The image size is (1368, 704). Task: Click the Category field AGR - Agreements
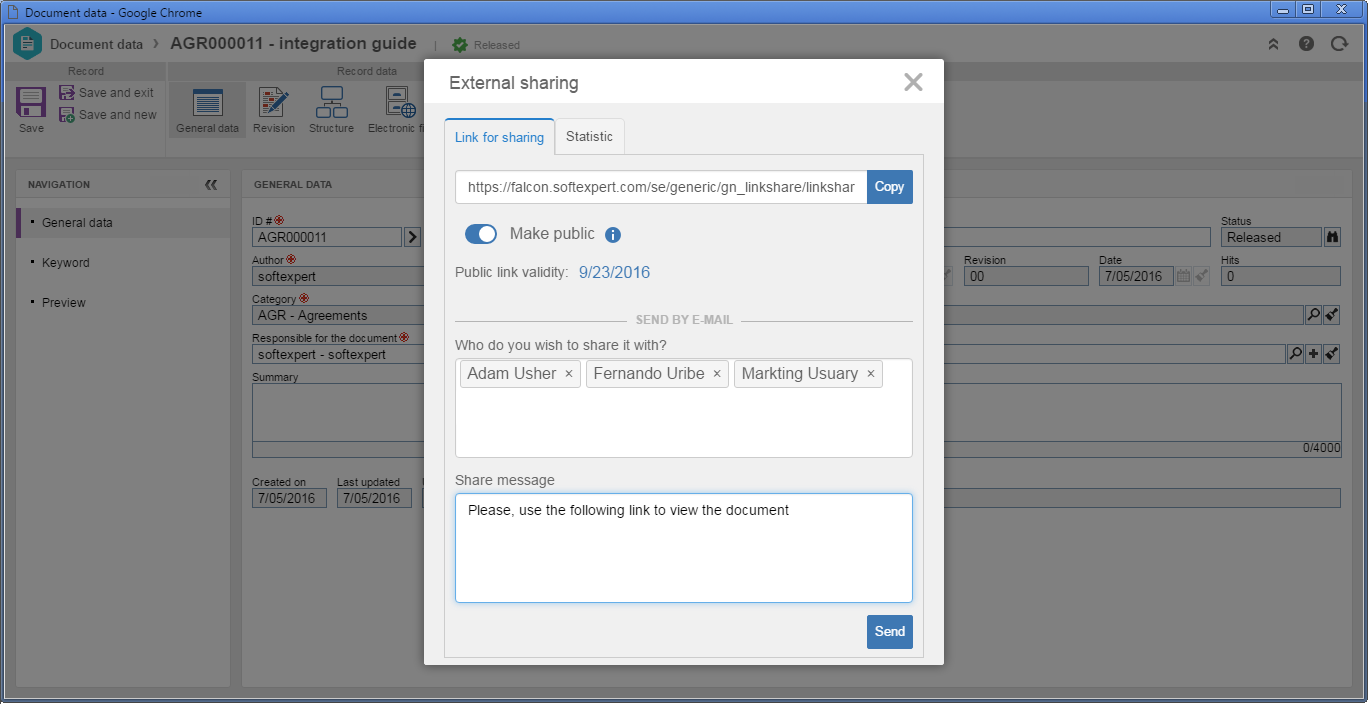pyautogui.click(x=338, y=316)
